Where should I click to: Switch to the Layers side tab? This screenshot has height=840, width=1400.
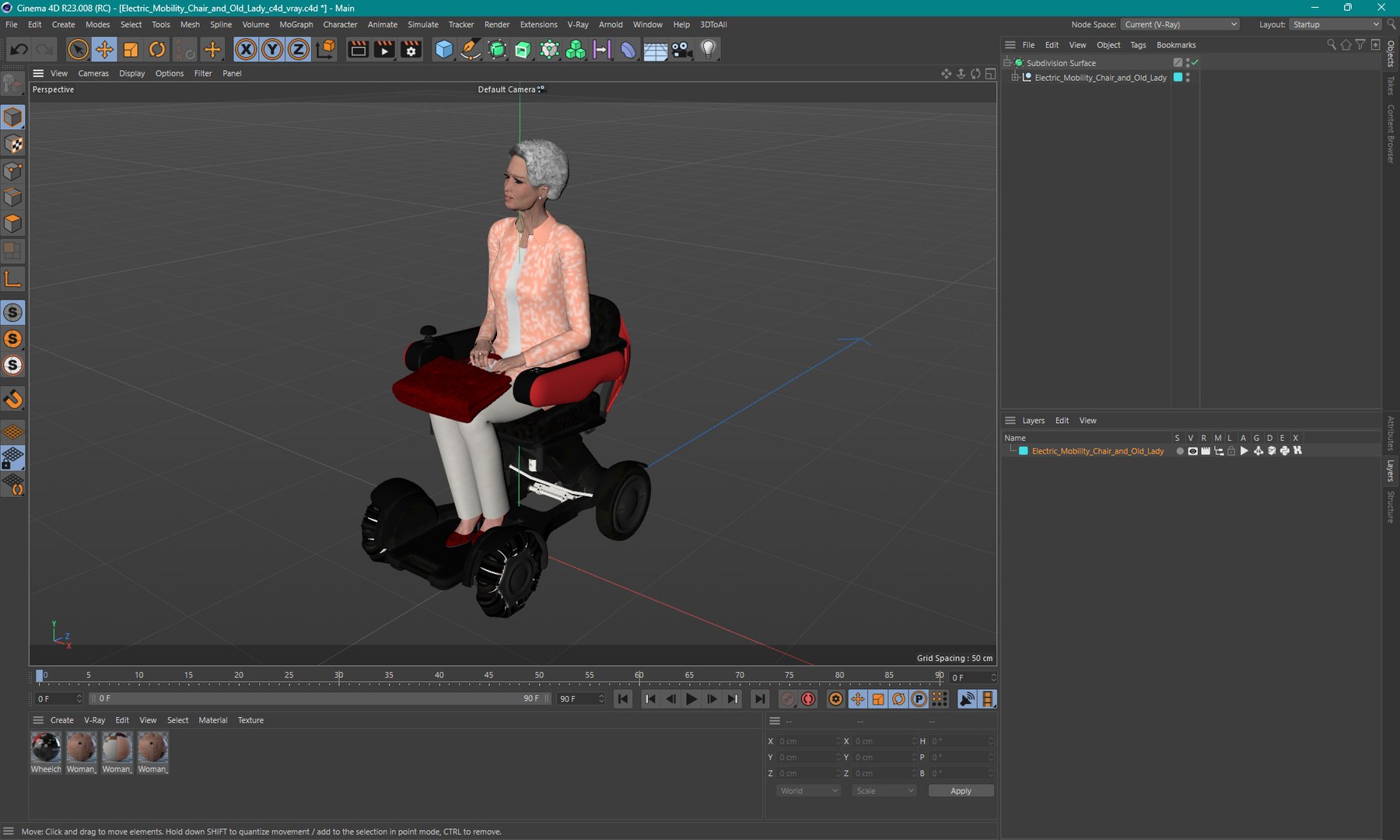[x=1391, y=471]
